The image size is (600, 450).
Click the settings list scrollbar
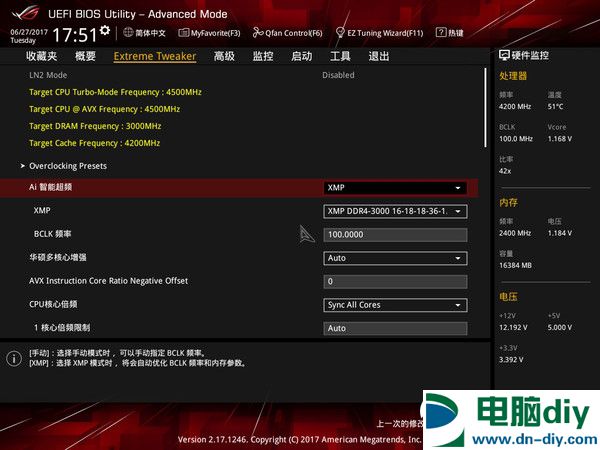[x=486, y=108]
